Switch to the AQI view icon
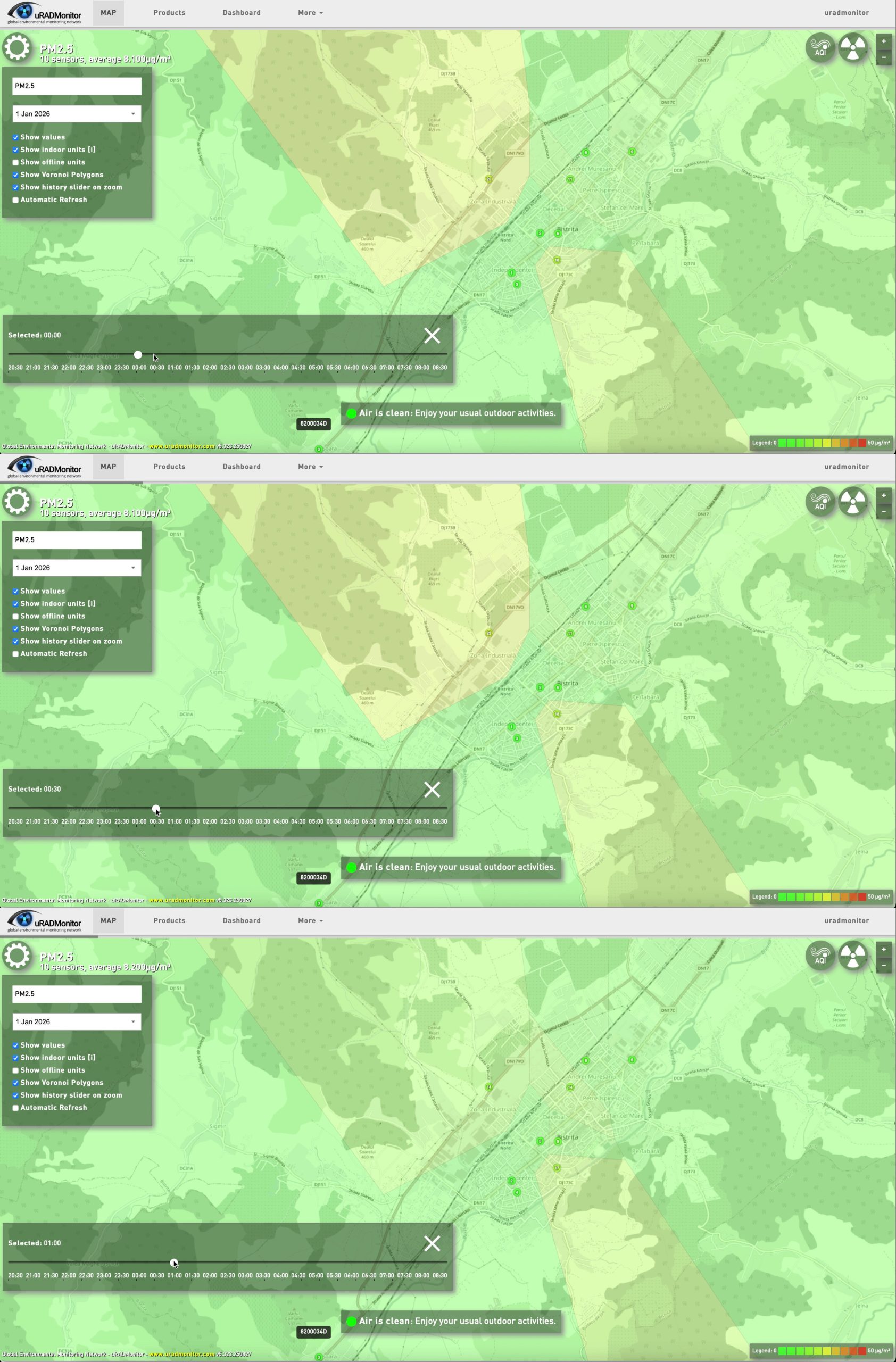Viewport: 896px width, 1362px height. tap(820, 47)
